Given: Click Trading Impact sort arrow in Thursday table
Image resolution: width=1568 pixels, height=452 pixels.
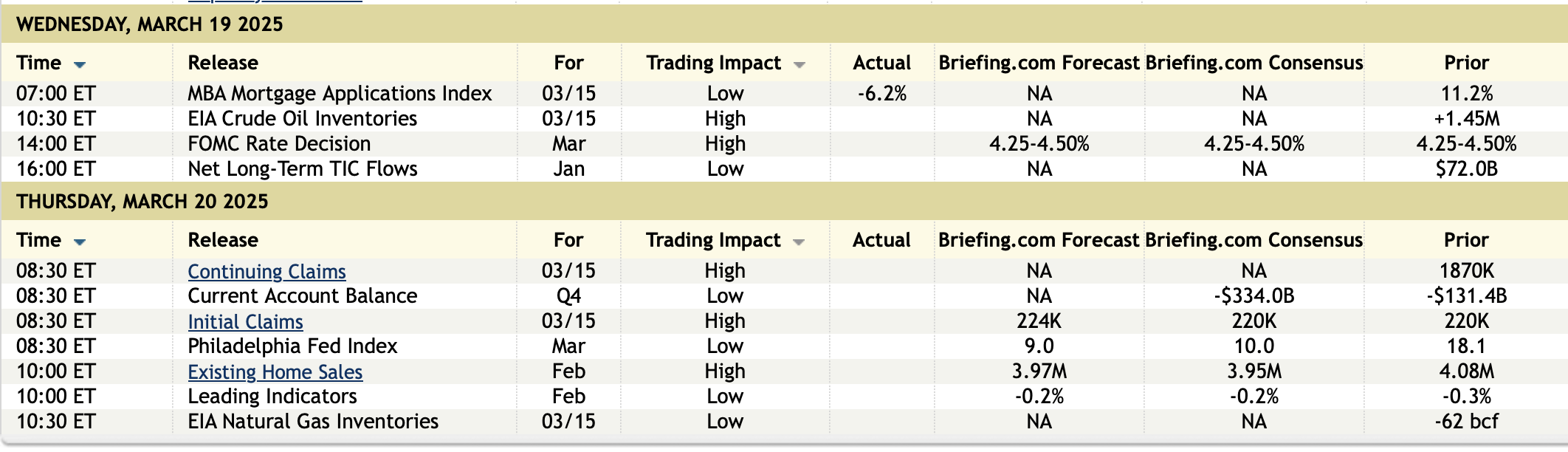Looking at the screenshot, I should (798, 242).
